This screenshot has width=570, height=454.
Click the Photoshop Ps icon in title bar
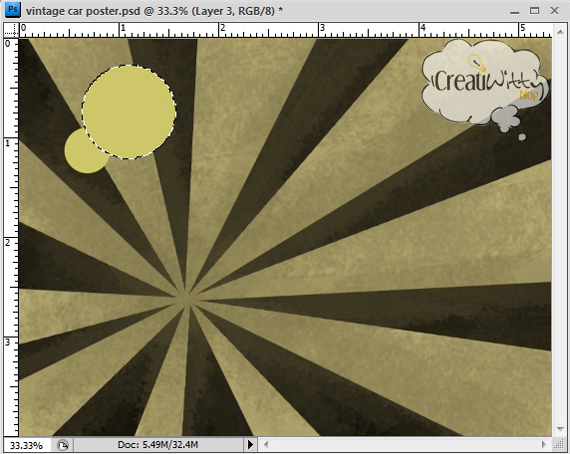tap(13, 10)
